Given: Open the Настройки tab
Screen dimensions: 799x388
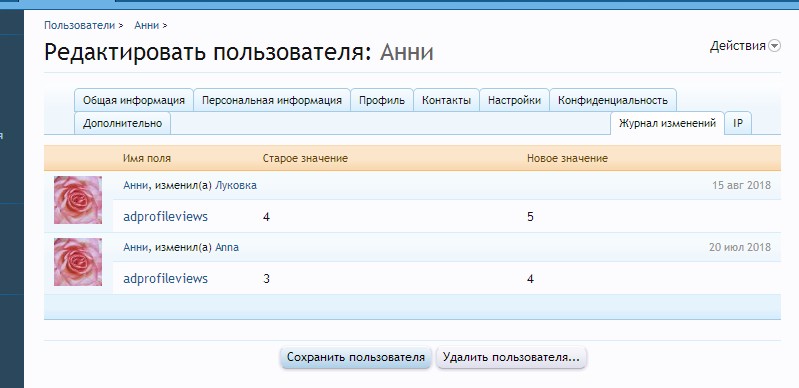Looking at the screenshot, I should (x=514, y=100).
